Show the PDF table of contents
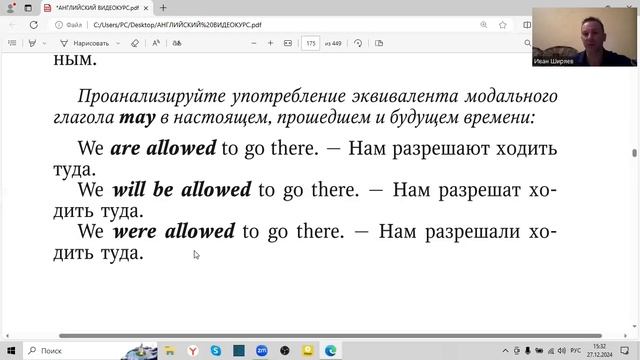Screen dimensions: 640x360 pos(12,43)
